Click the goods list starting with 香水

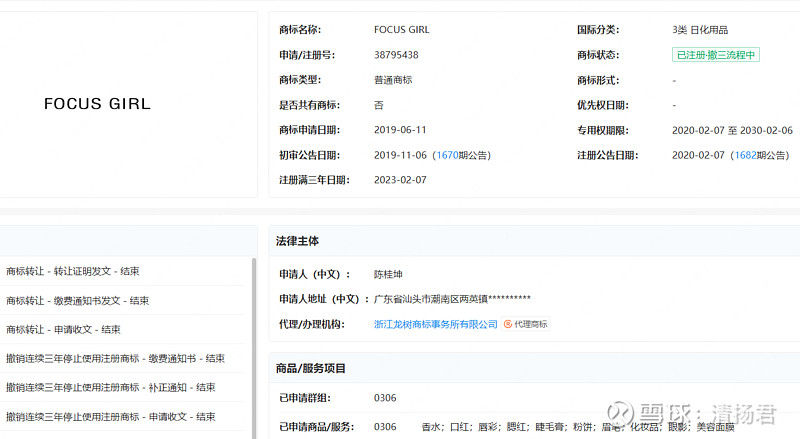point(578,427)
